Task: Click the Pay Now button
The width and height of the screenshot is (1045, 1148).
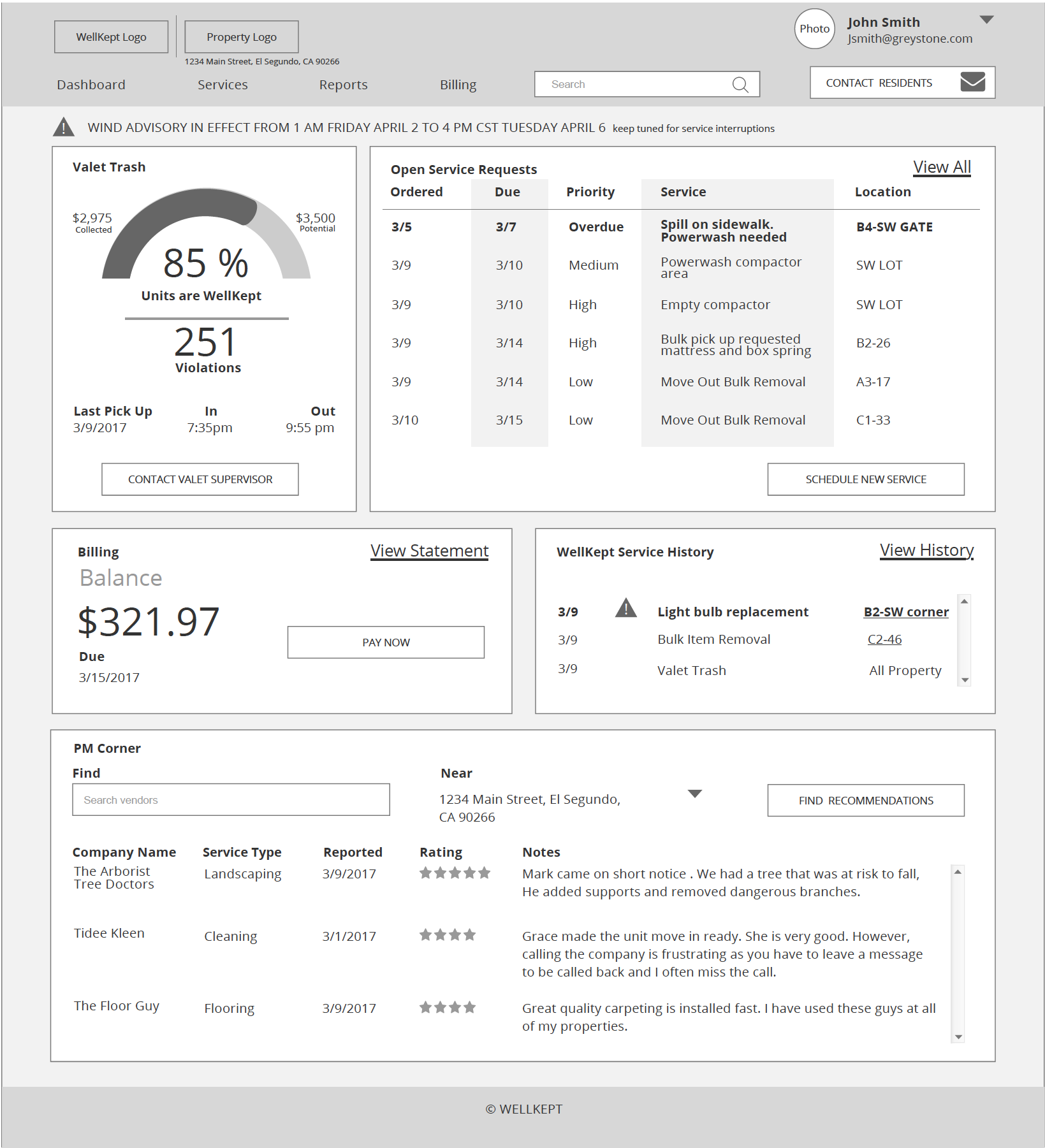Action: click(x=386, y=642)
